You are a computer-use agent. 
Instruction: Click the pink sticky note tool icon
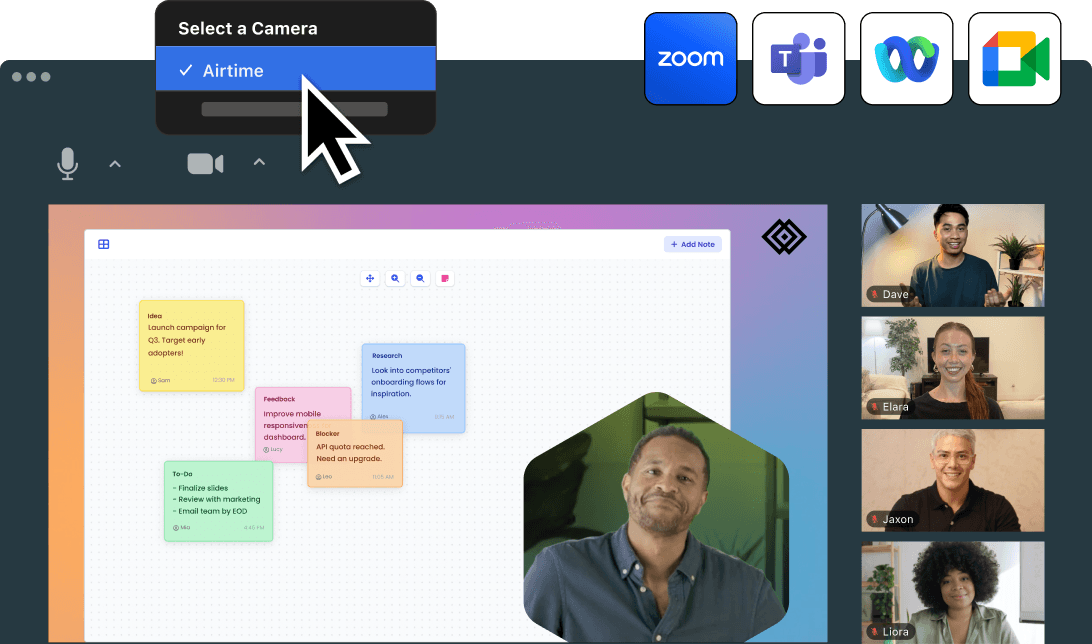[x=445, y=278]
